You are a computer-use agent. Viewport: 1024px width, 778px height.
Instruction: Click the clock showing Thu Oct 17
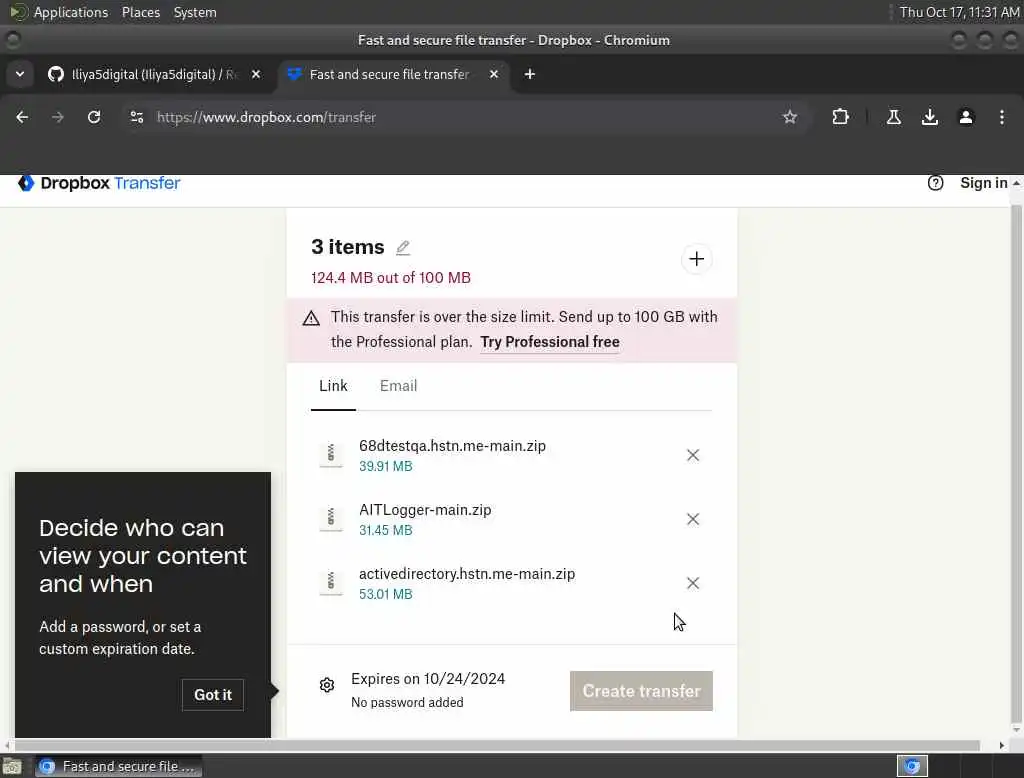tap(959, 12)
